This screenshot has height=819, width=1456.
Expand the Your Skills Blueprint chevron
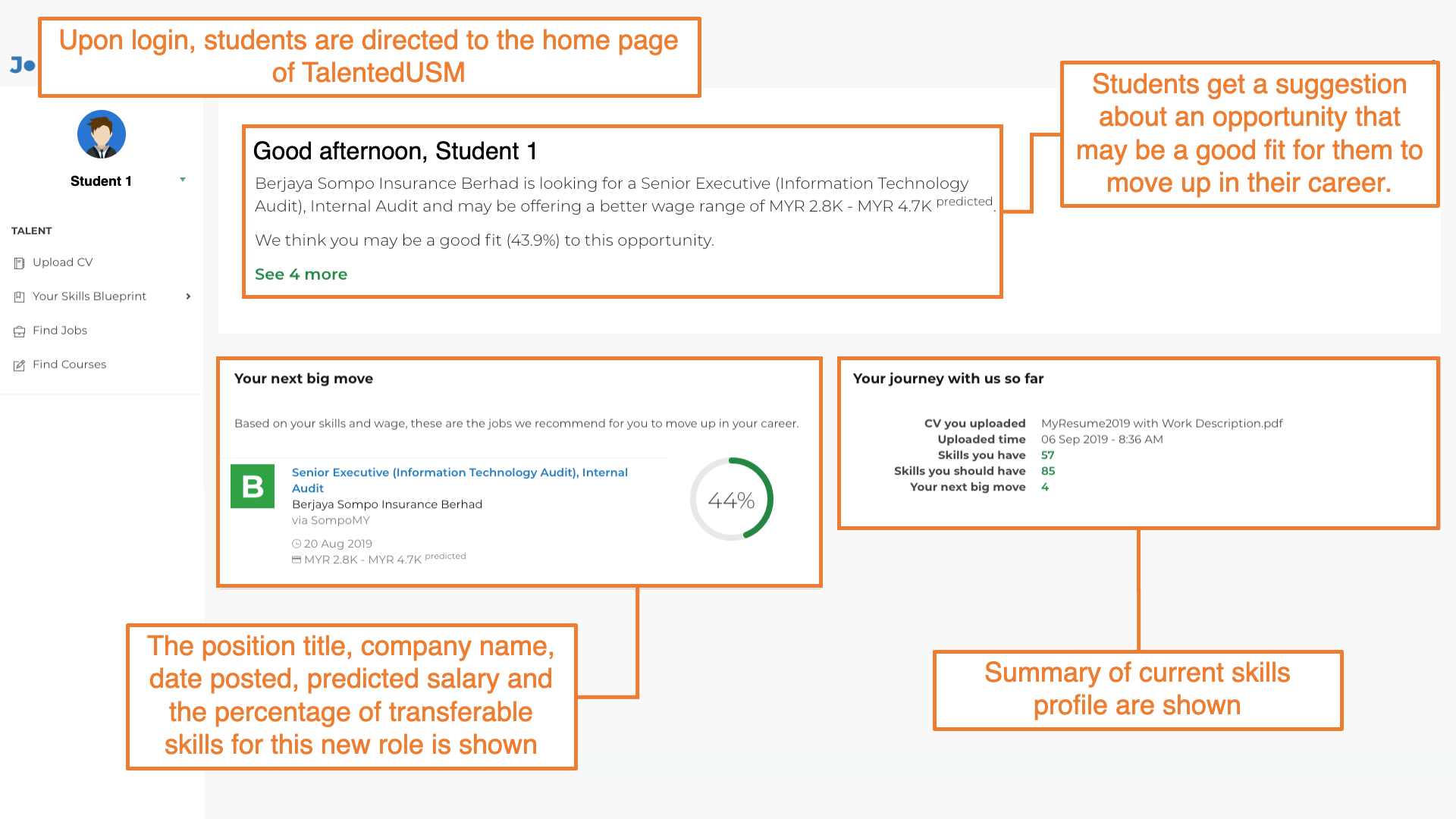[x=188, y=297]
